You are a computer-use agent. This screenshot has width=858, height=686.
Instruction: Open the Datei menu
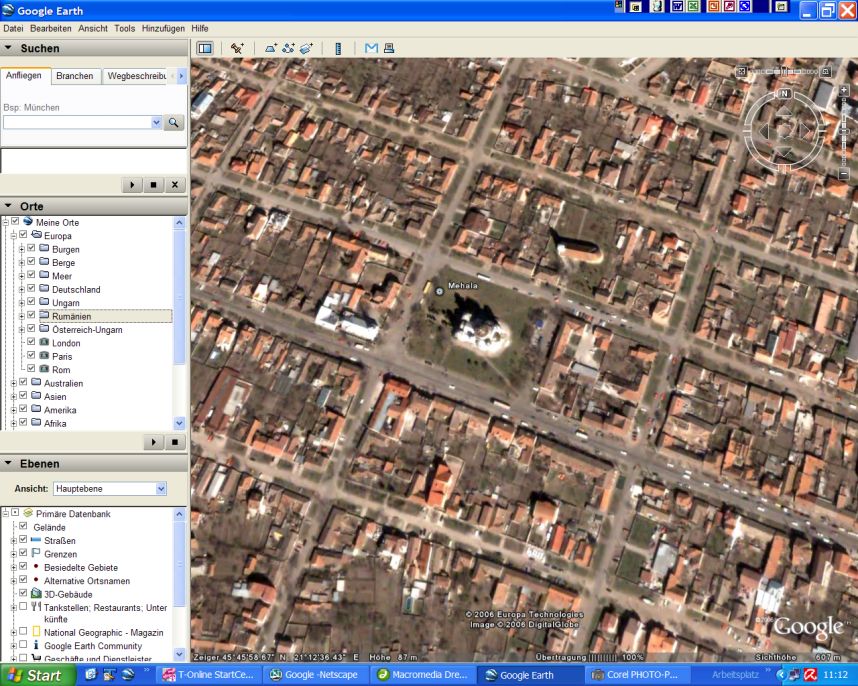[13, 28]
